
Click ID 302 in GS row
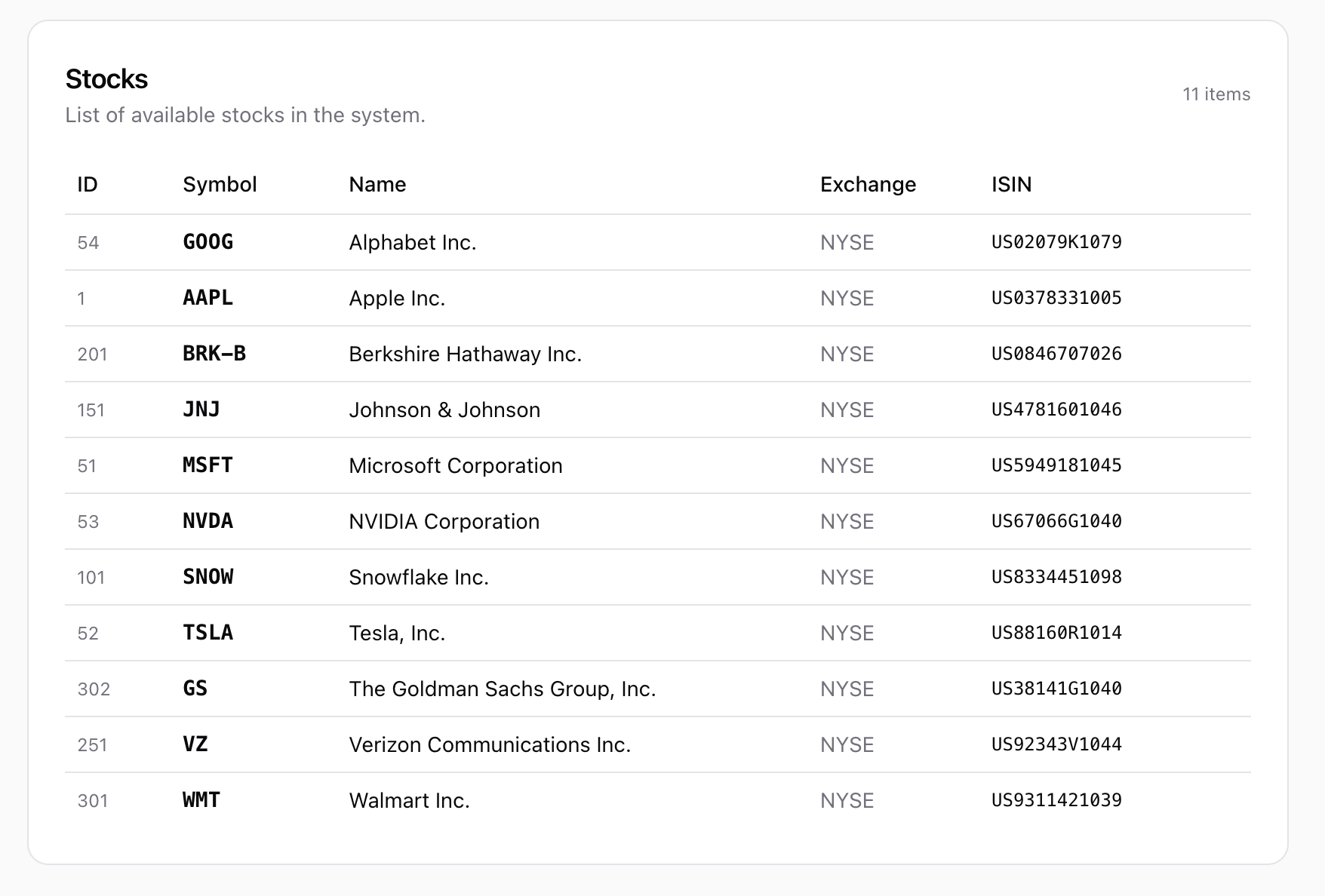tap(94, 689)
